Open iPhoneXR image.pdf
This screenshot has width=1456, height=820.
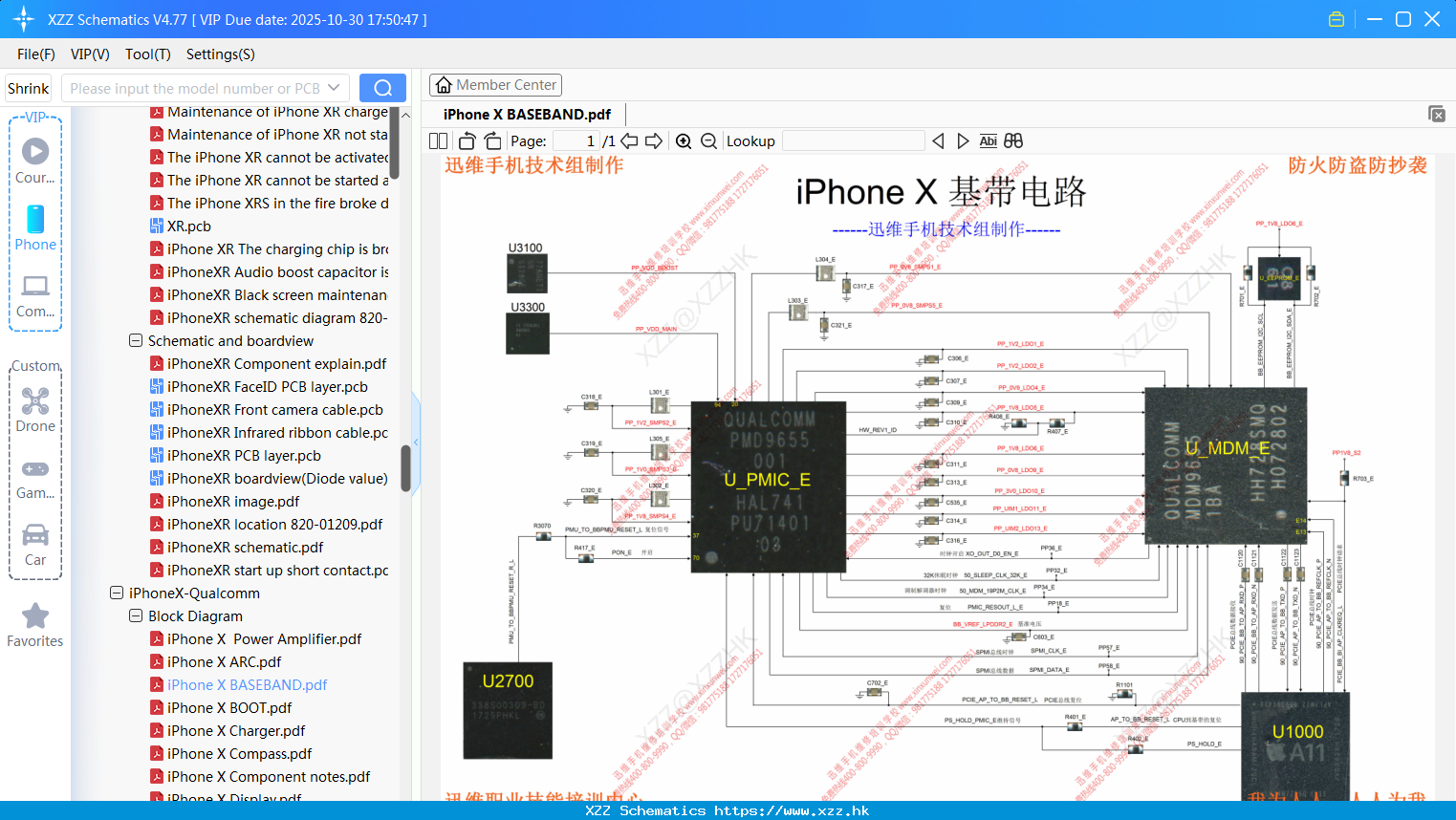[x=233, y=501]
